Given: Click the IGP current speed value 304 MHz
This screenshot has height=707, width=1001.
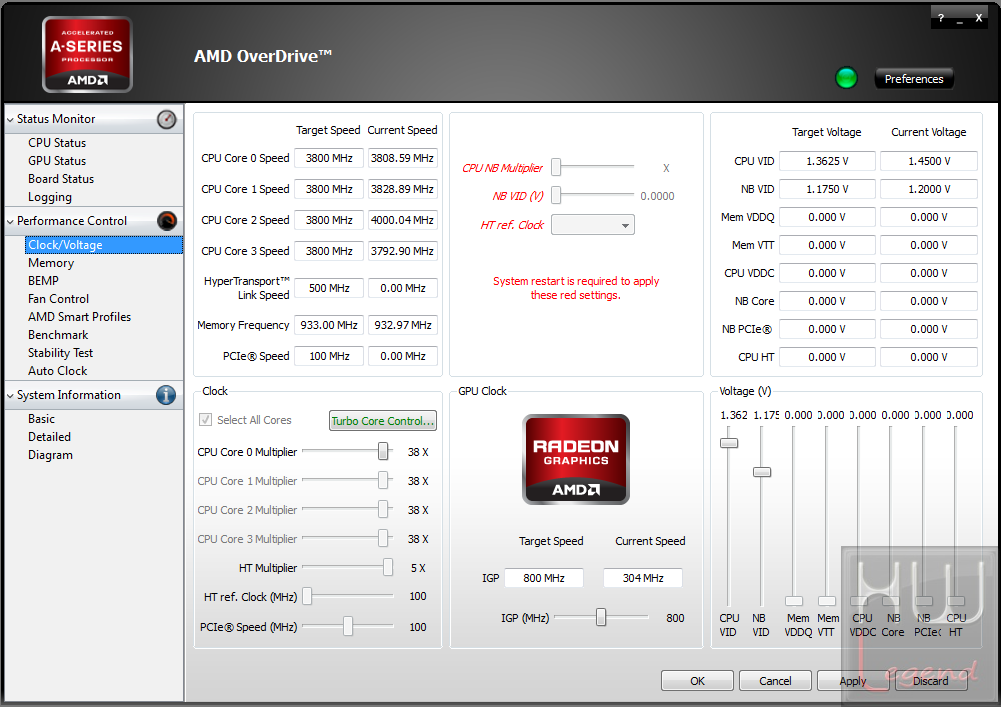Looking at the screenshot, I should [x=643, y=578].
